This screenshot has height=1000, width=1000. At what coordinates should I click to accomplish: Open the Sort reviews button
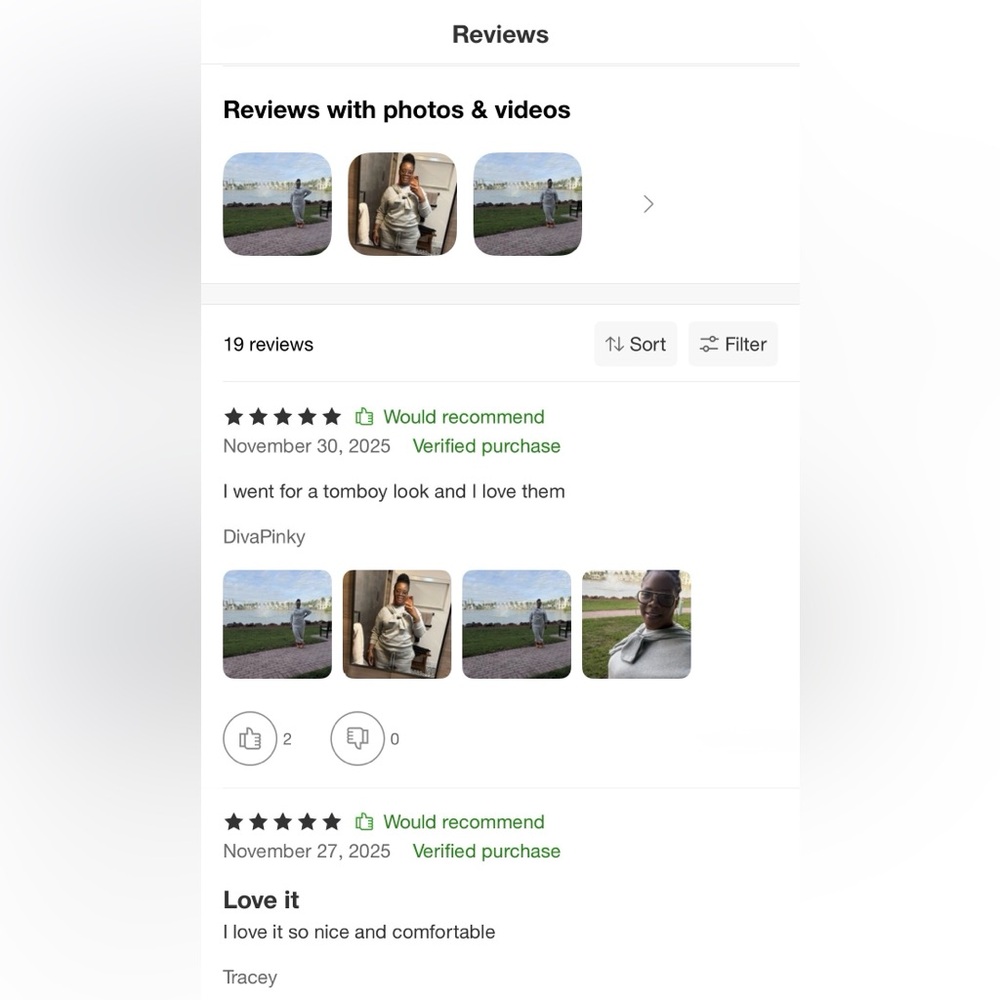tap(636, 344)
